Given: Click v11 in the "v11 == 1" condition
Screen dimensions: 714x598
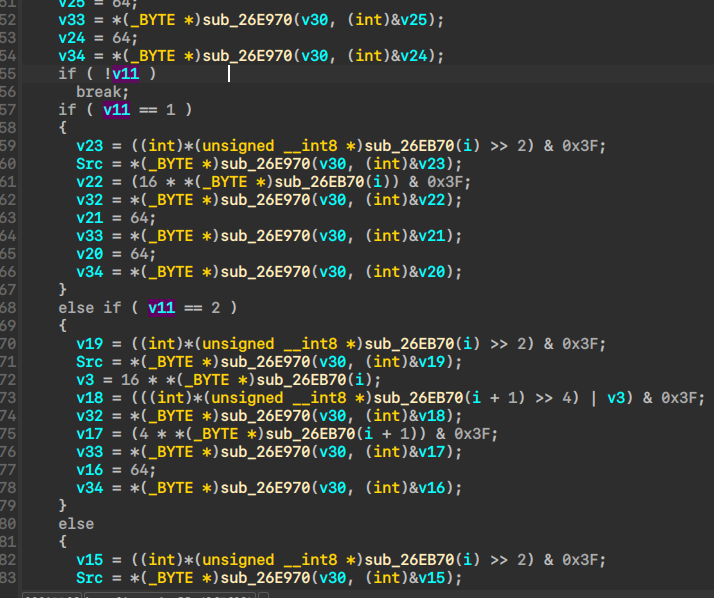Looking at the screenshot, I should coord(117,110).
